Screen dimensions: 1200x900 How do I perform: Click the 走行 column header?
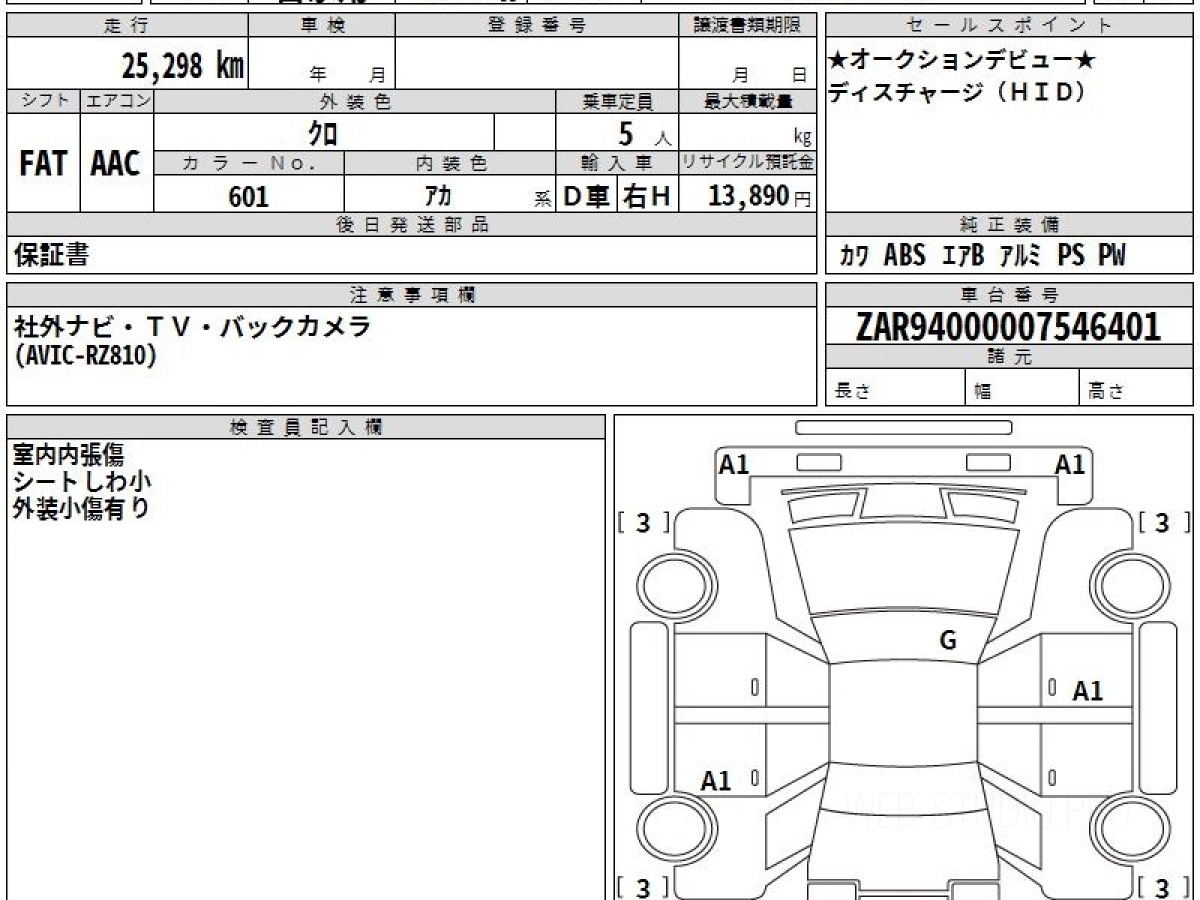point(127,26)
